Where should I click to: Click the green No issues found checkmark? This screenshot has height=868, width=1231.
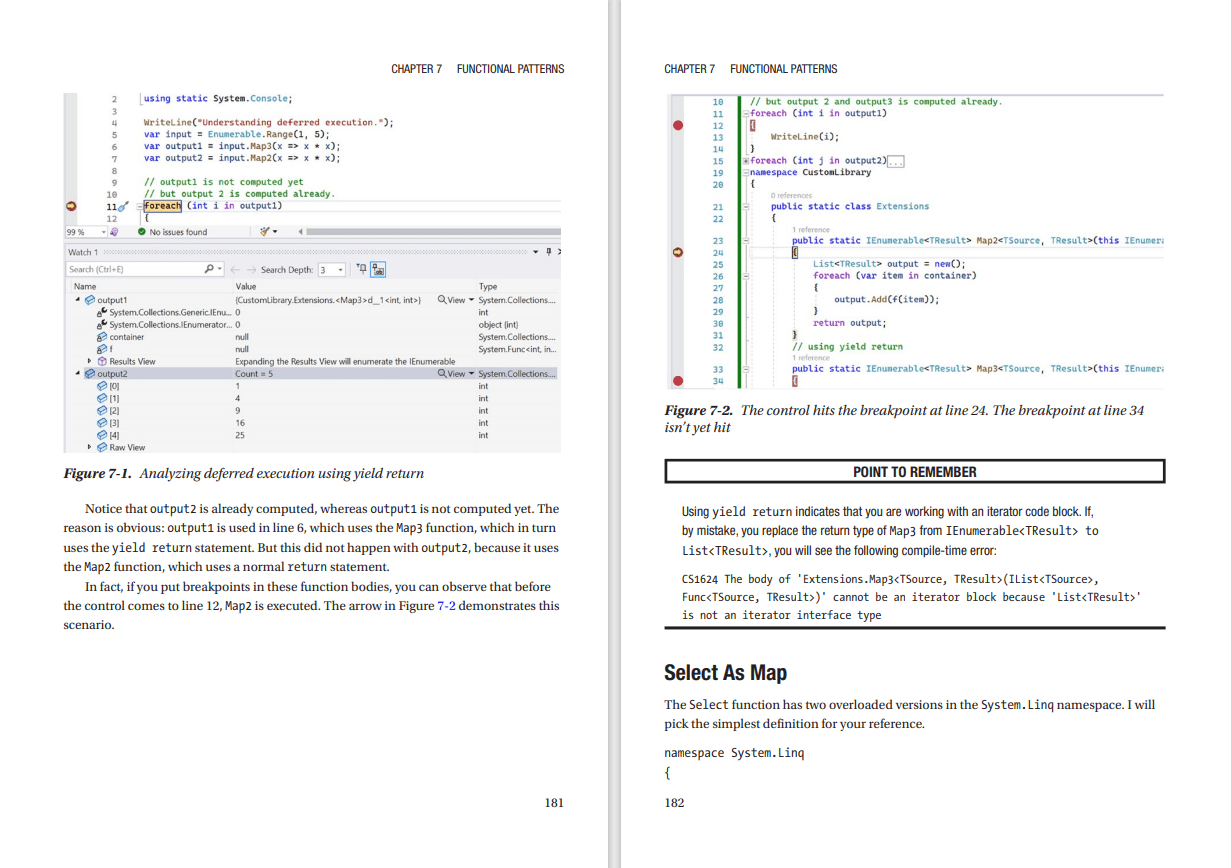(x=142, y=232)
